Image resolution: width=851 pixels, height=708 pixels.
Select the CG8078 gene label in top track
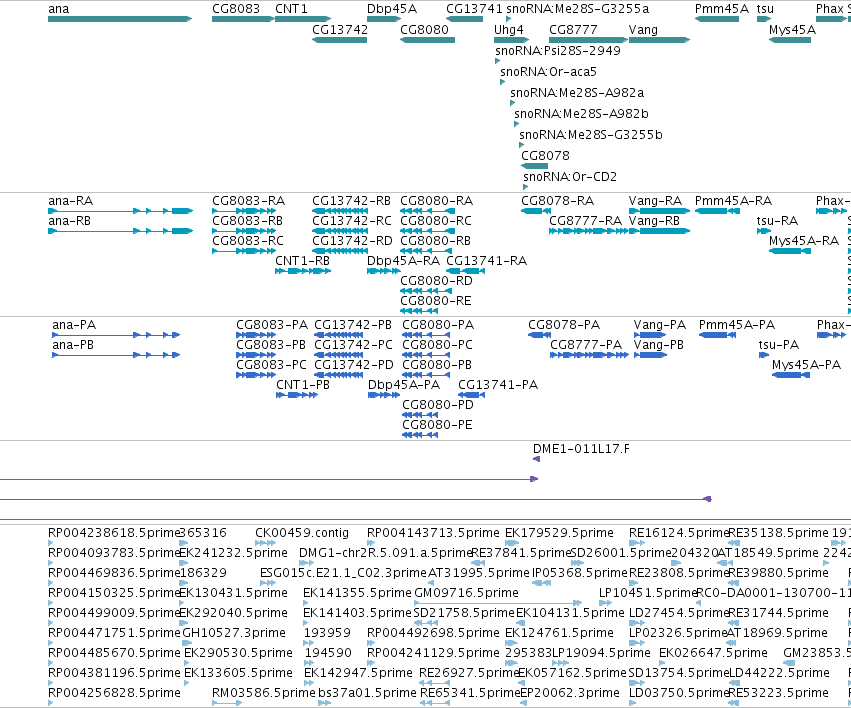(x=545, y=156)
